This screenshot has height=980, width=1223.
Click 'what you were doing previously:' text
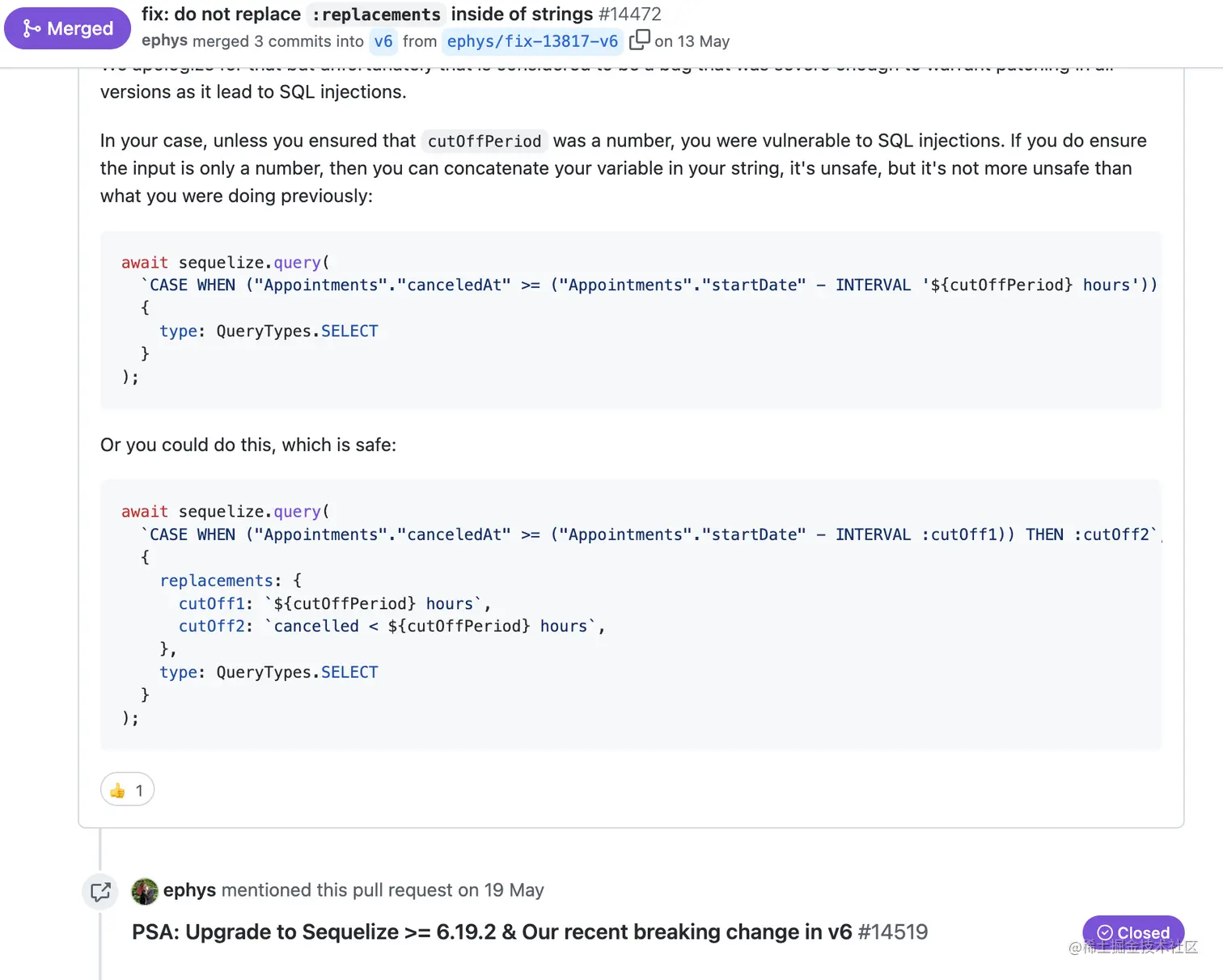(236, 196)
